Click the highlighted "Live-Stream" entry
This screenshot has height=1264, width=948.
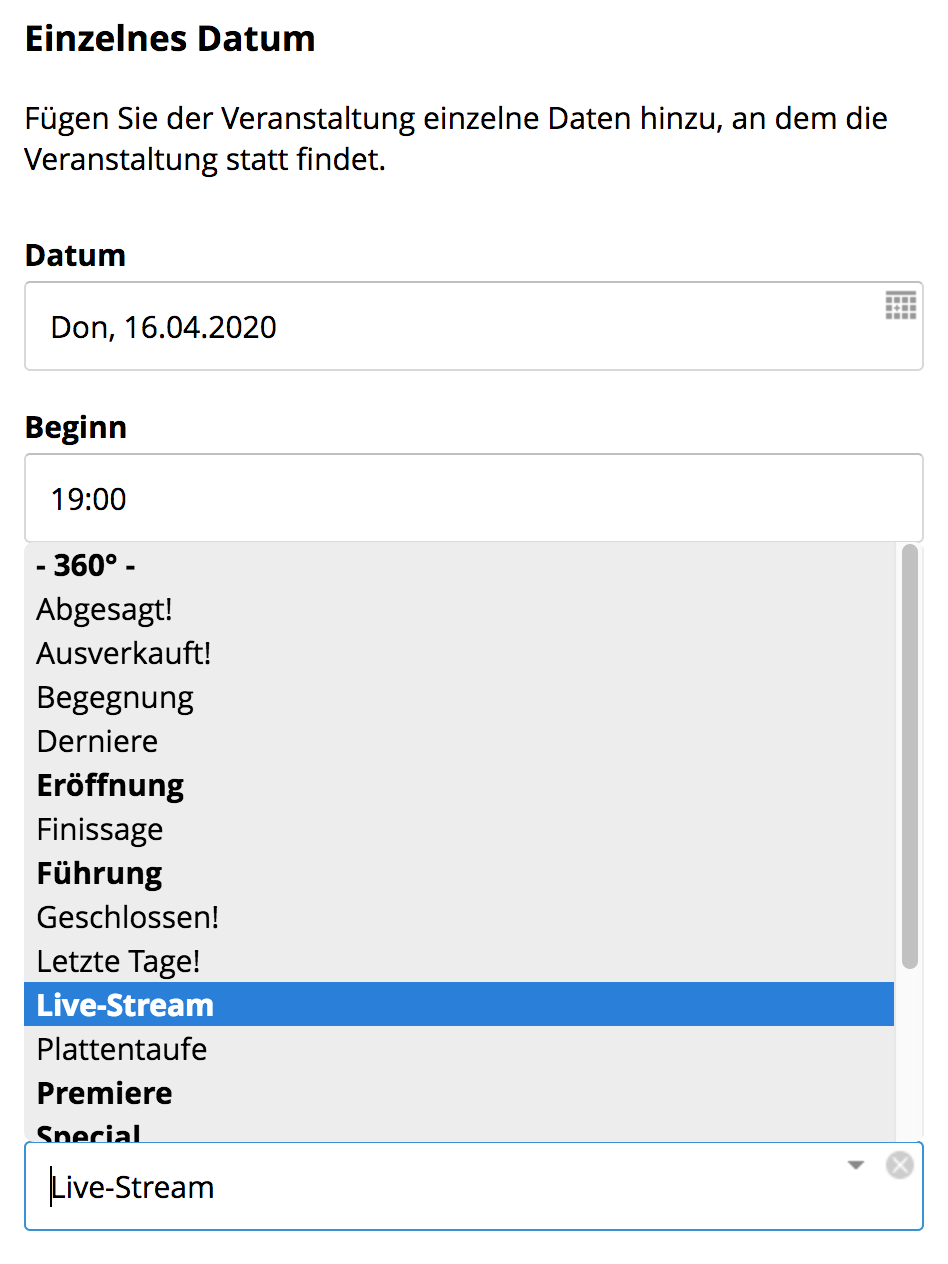pyautogui.click(x=459, y=1004)
